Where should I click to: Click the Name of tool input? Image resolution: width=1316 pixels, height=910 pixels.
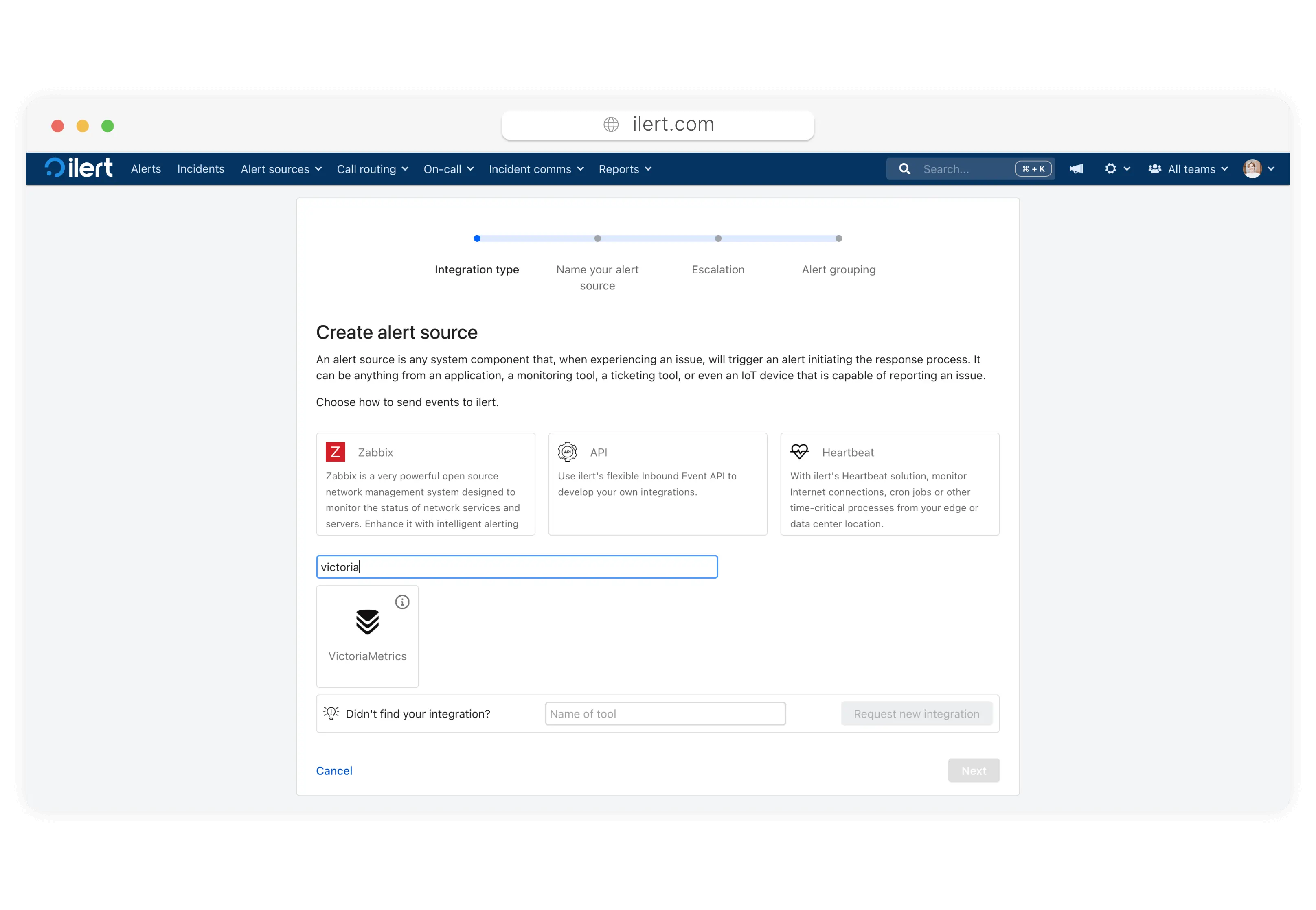pyautogui.click(x=665, y=713)
